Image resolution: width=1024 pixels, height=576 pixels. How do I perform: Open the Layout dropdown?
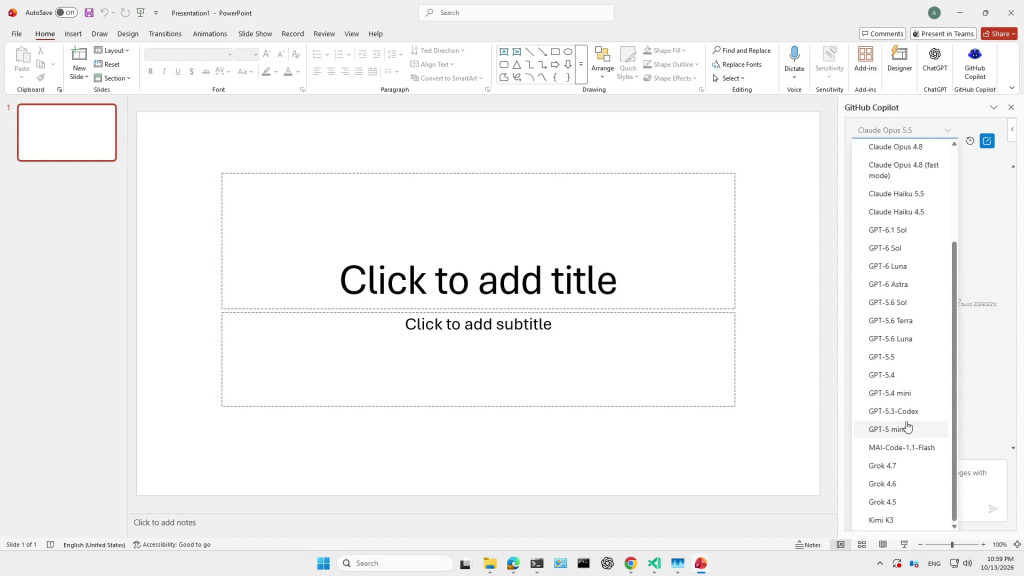coord(112,50)
